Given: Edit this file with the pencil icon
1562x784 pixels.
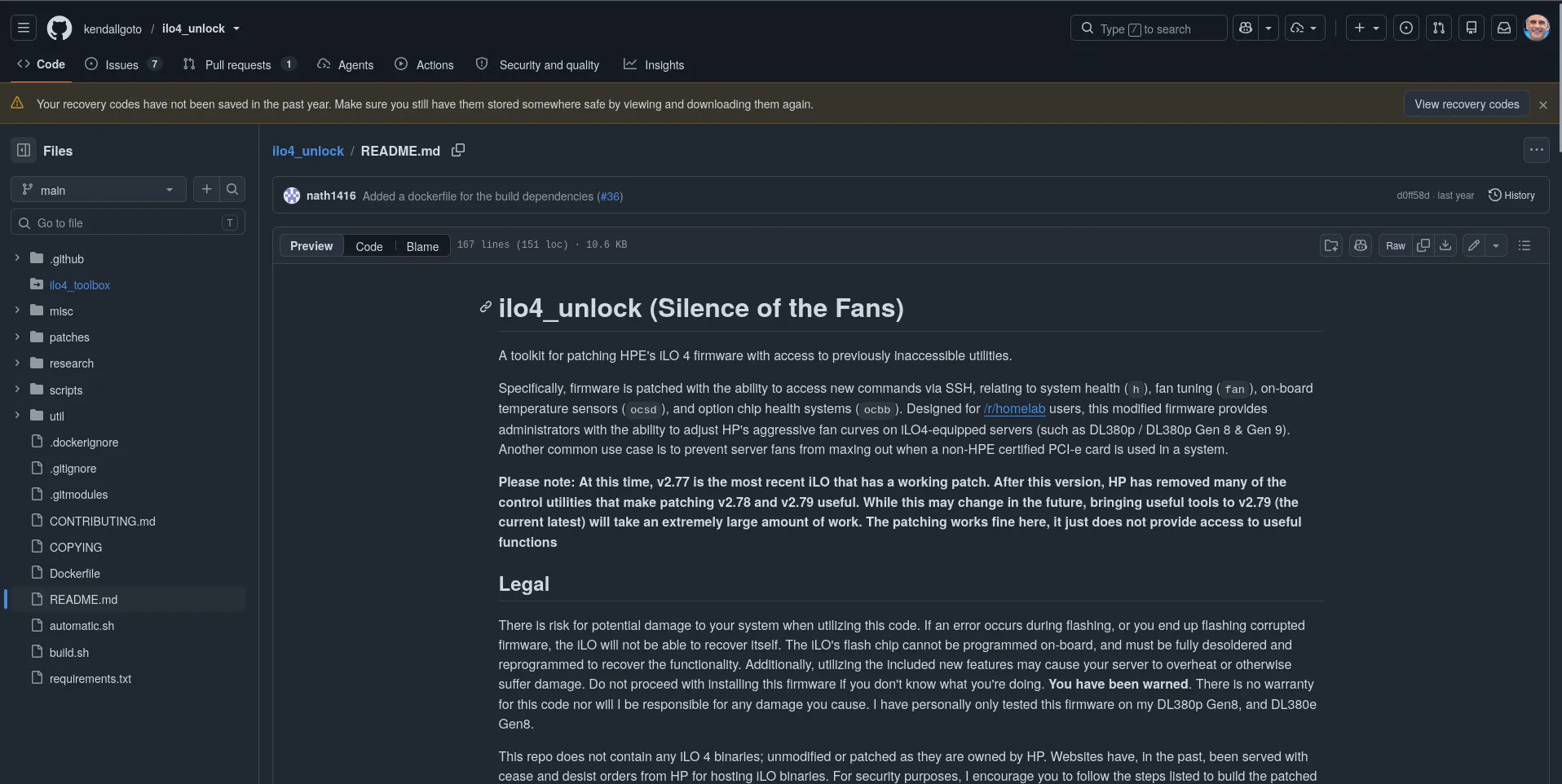Looking at the screenshot, I should click(x=1474, y=245).
